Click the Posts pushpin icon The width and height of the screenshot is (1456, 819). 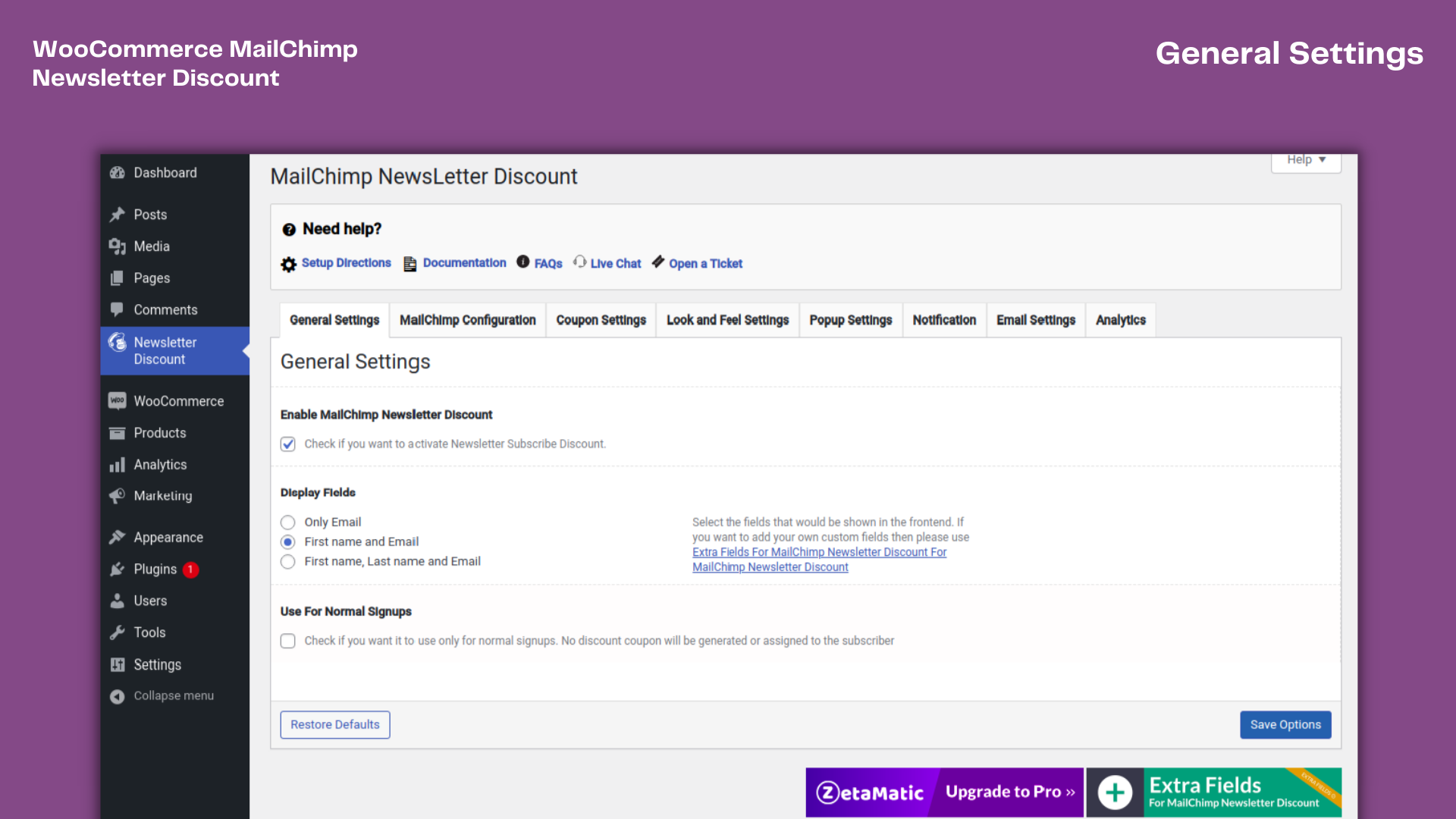(x=117, y=215)
